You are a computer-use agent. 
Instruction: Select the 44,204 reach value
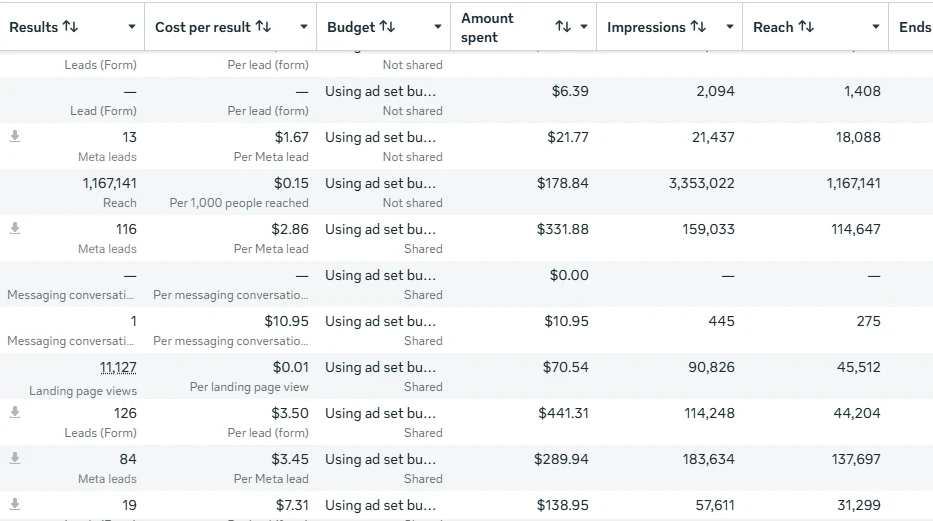(857, 413)
